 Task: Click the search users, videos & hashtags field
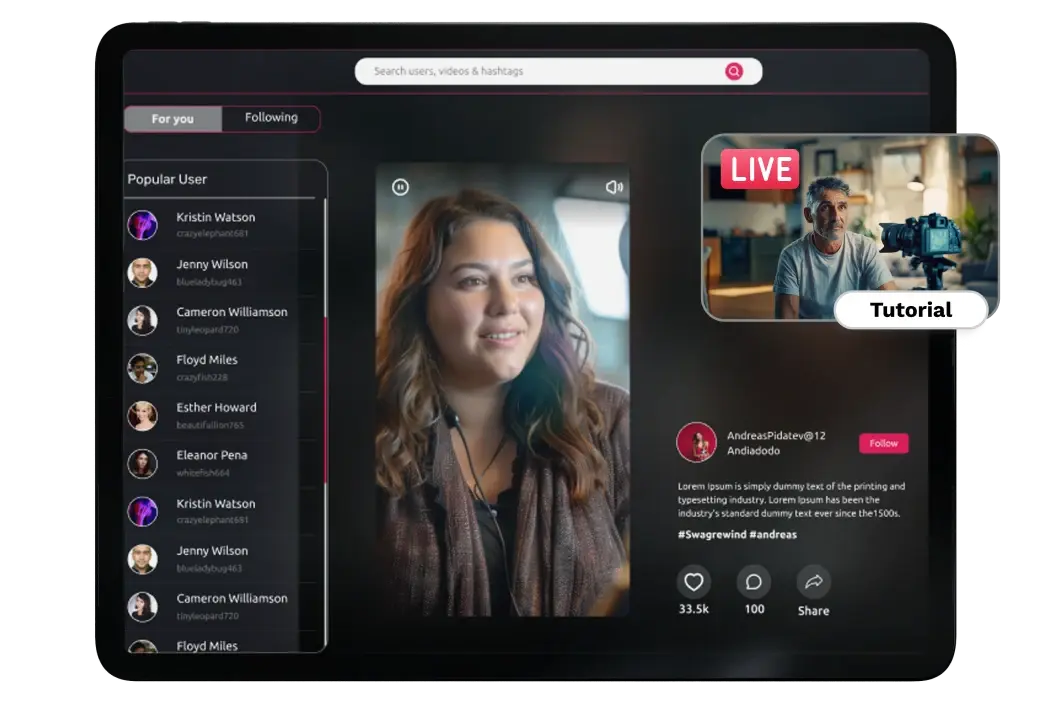(540, 71)
